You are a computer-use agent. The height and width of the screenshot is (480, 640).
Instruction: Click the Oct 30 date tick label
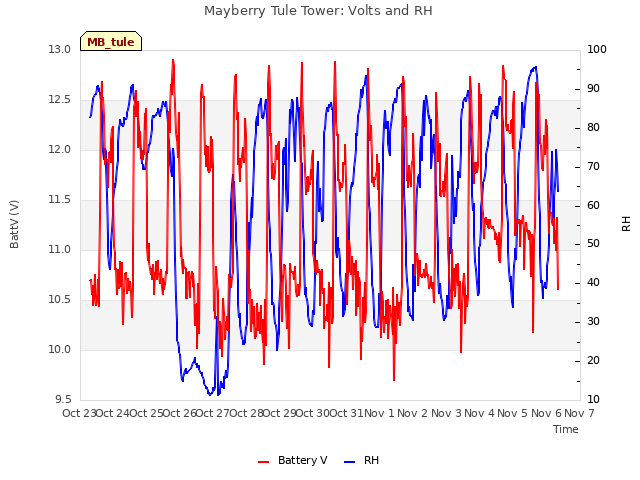[x=313, y=413]
